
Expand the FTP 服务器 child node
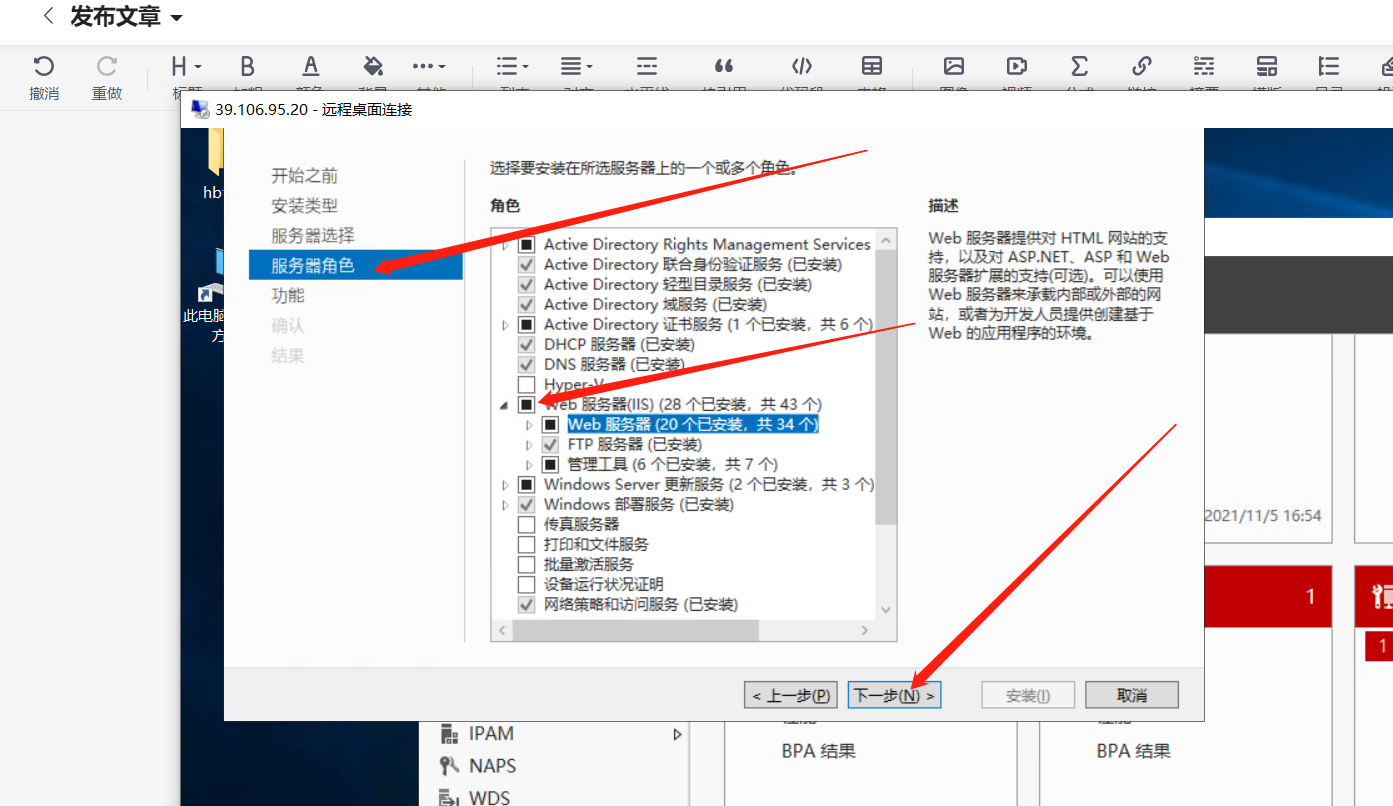(530, 444)
